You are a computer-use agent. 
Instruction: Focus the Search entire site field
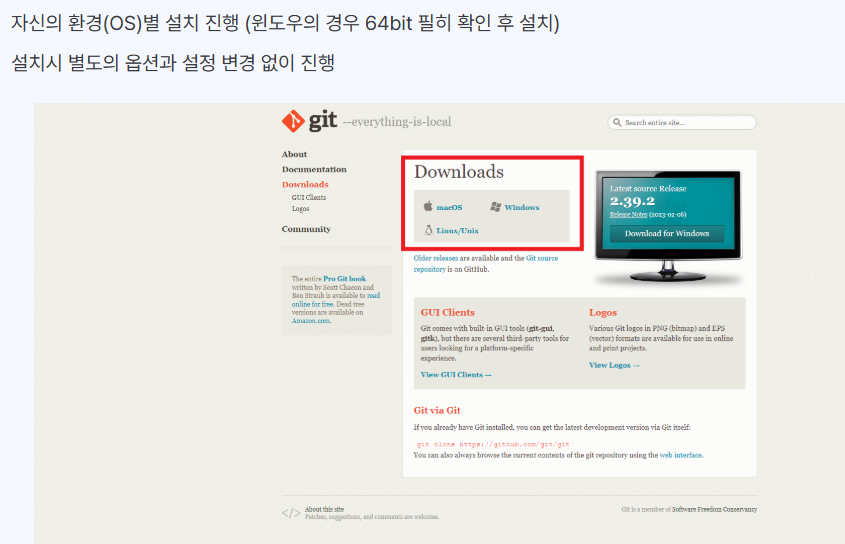(682, 122)
